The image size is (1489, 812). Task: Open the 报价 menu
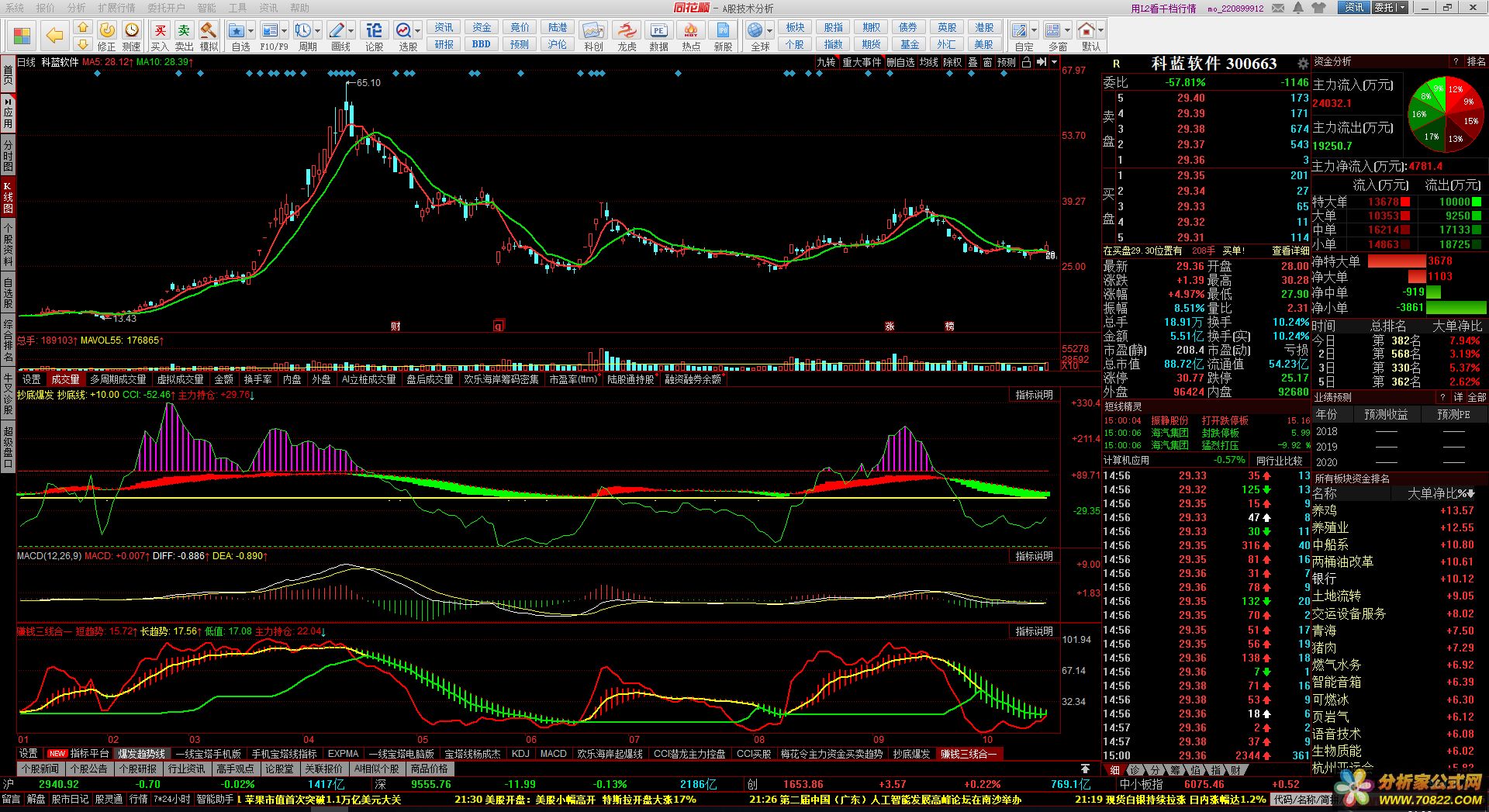(46, 8)
